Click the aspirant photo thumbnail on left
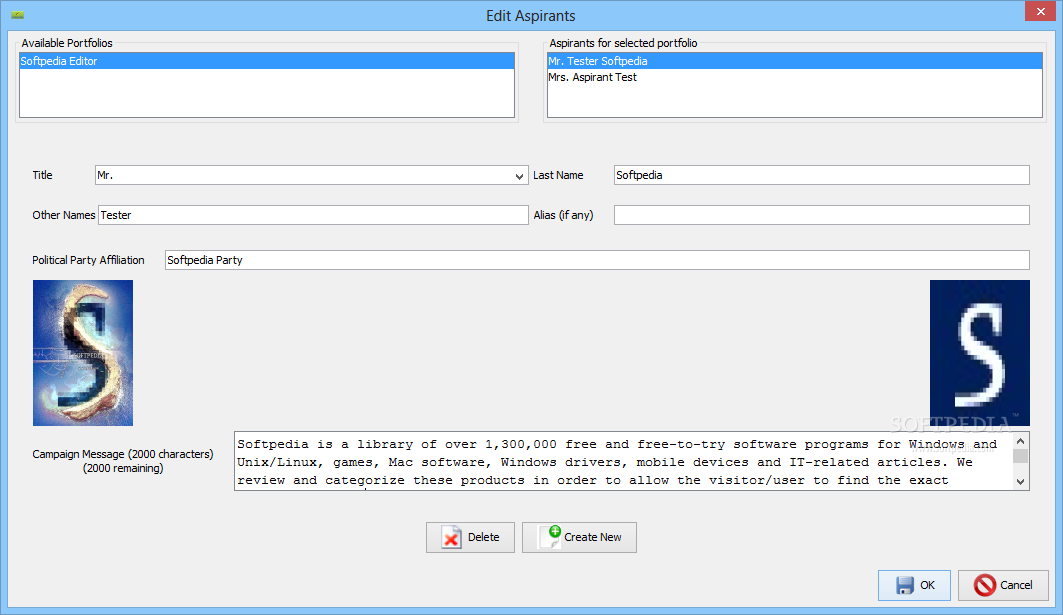1063x615 pixels. pos(83,353)
